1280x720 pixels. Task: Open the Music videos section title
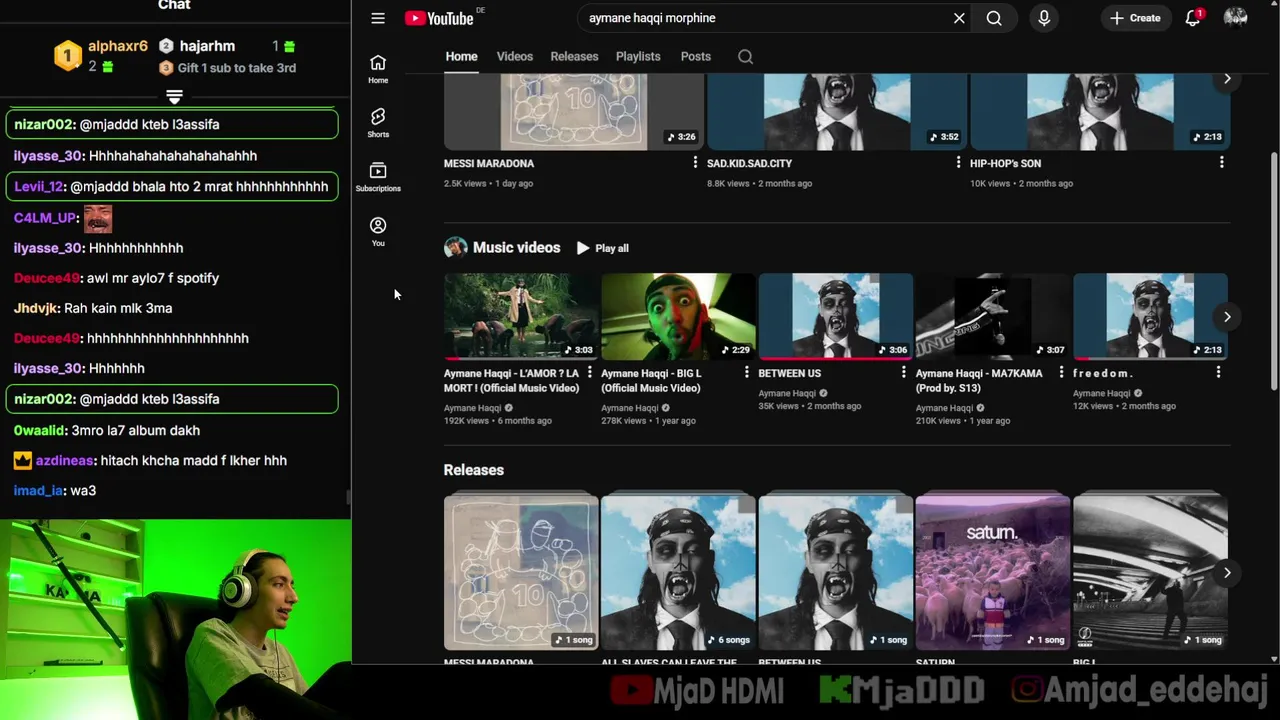click(516, 248)
